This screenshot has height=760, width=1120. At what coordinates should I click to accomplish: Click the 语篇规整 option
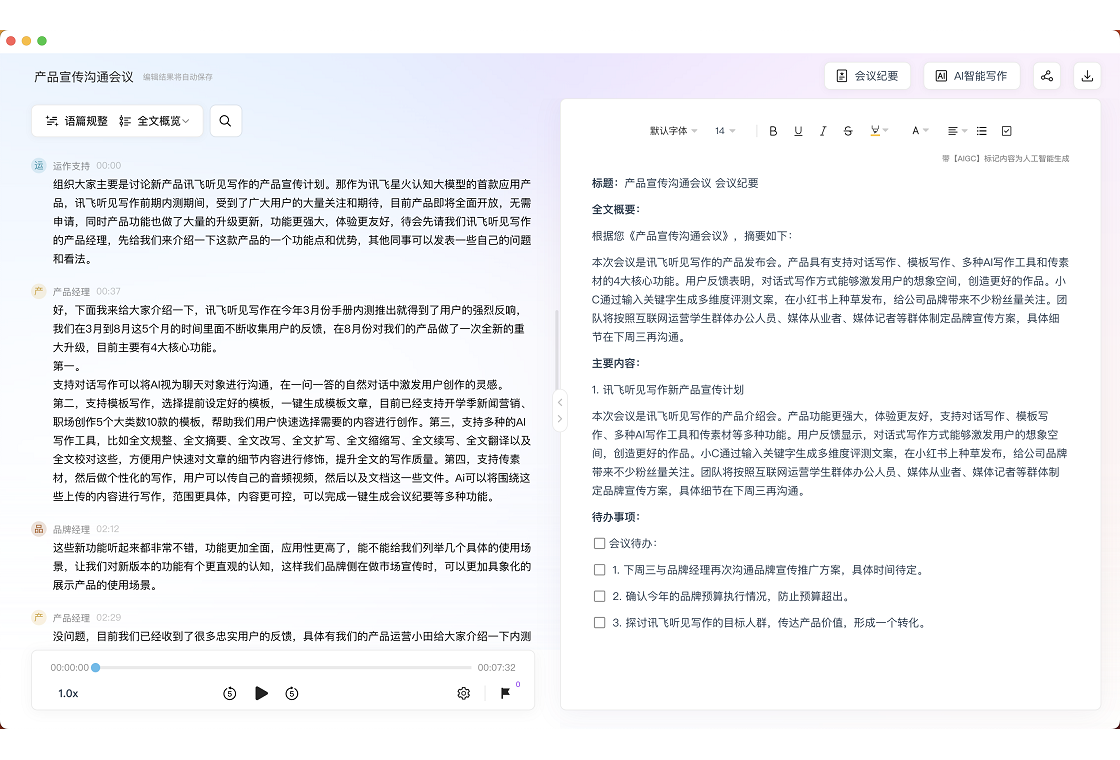coord(76,121)
